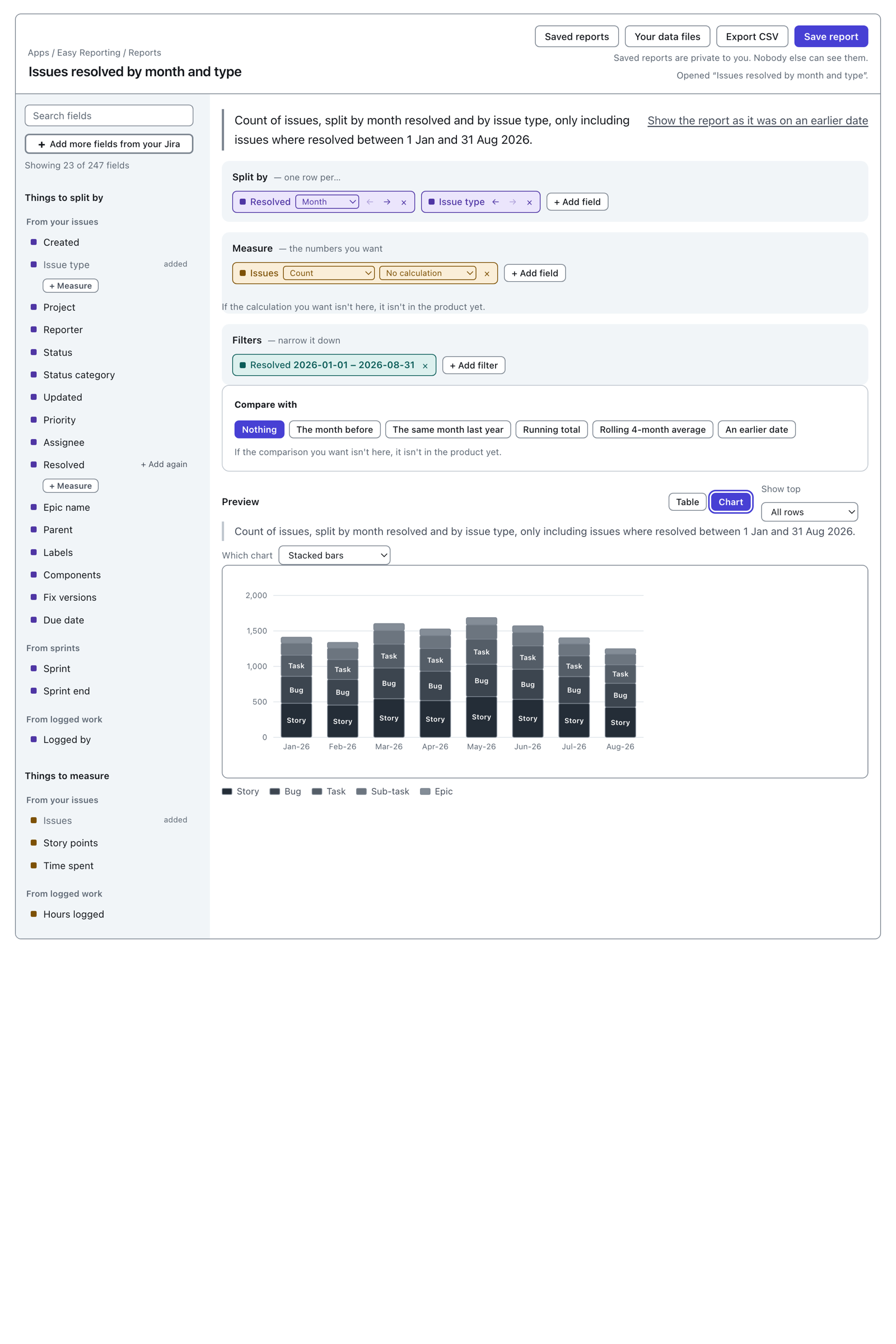Select the Priority split field
Screen dimensions: 896x1344
[109, 420]
